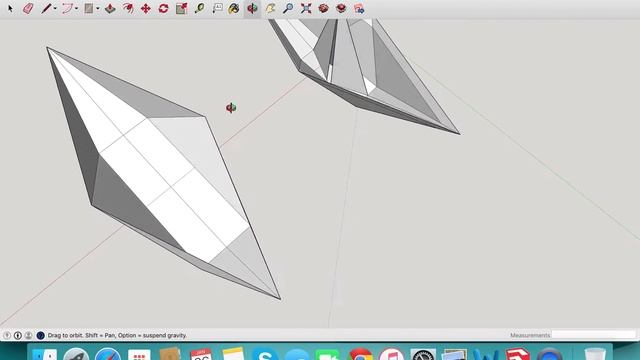
Task: Select the Rectangle shape tool
Action: tap(89, 8)
